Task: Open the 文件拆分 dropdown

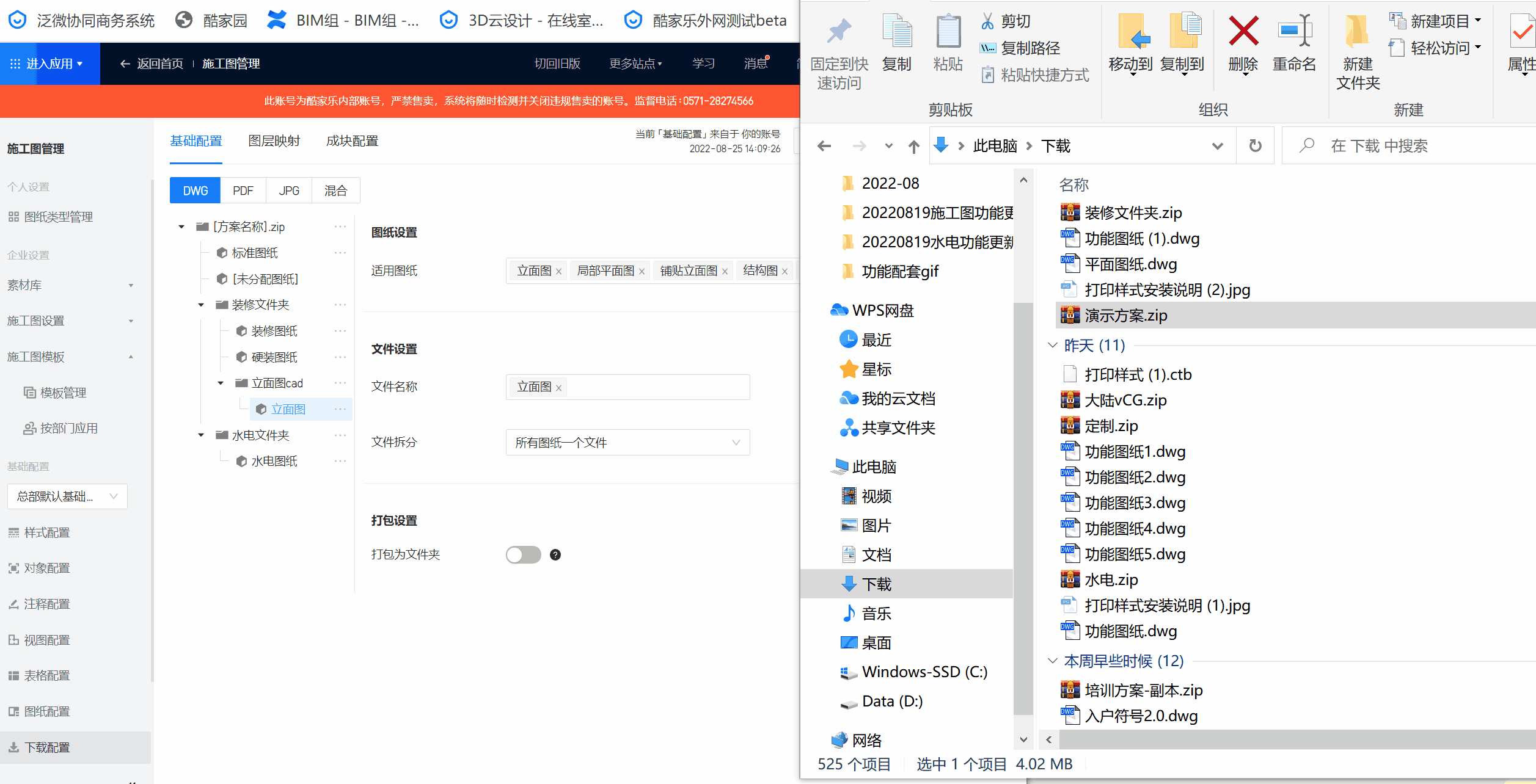Action: 627,443
